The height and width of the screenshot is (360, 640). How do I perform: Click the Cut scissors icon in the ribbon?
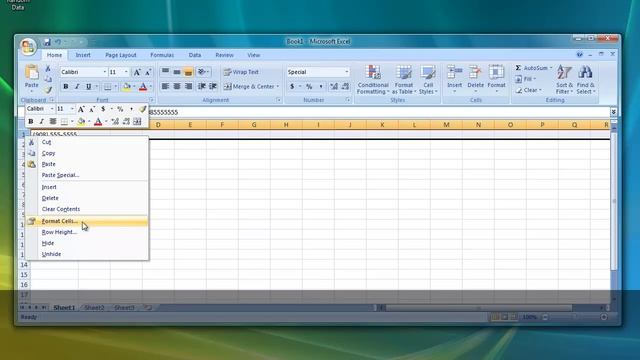[x=48, y=69]
